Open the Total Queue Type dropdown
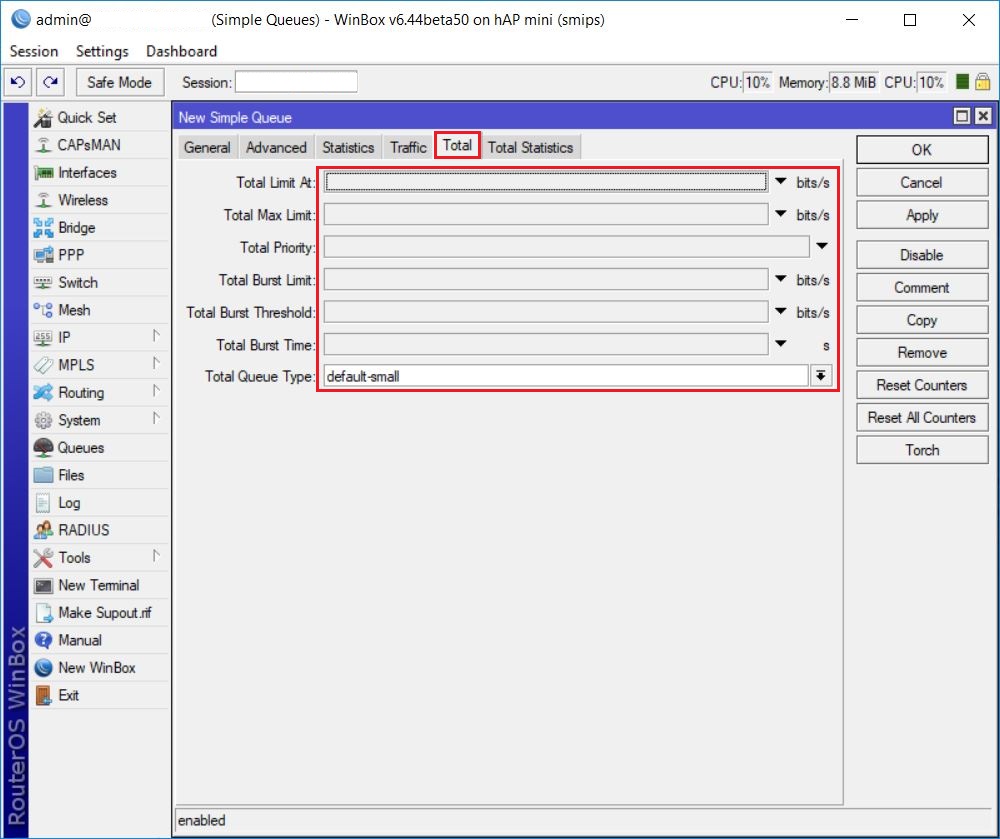Image resolution: width=1000 pixels, height=839 pixels. [x=819, y=377]
